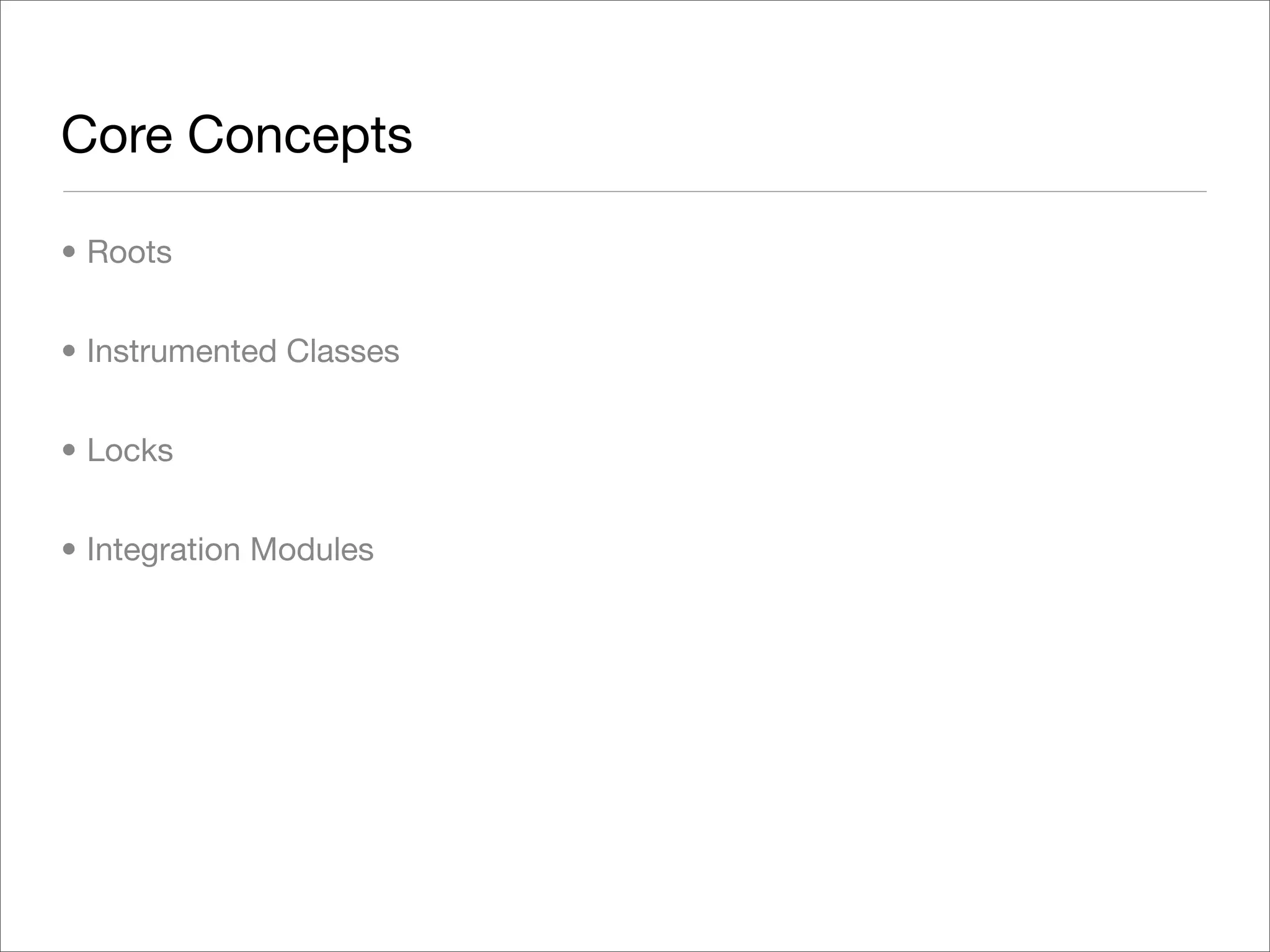The image size is (1270, 952).
Task: Click the word Classes
Action: pos(343,351)
